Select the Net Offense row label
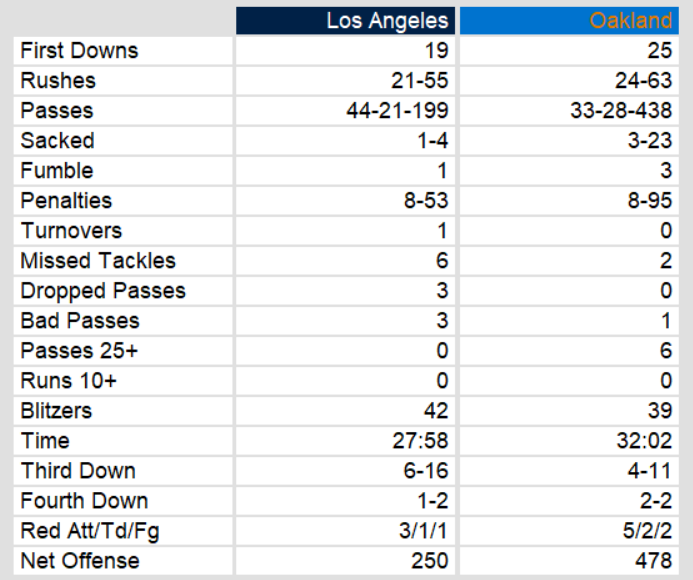 pos(78,561)
